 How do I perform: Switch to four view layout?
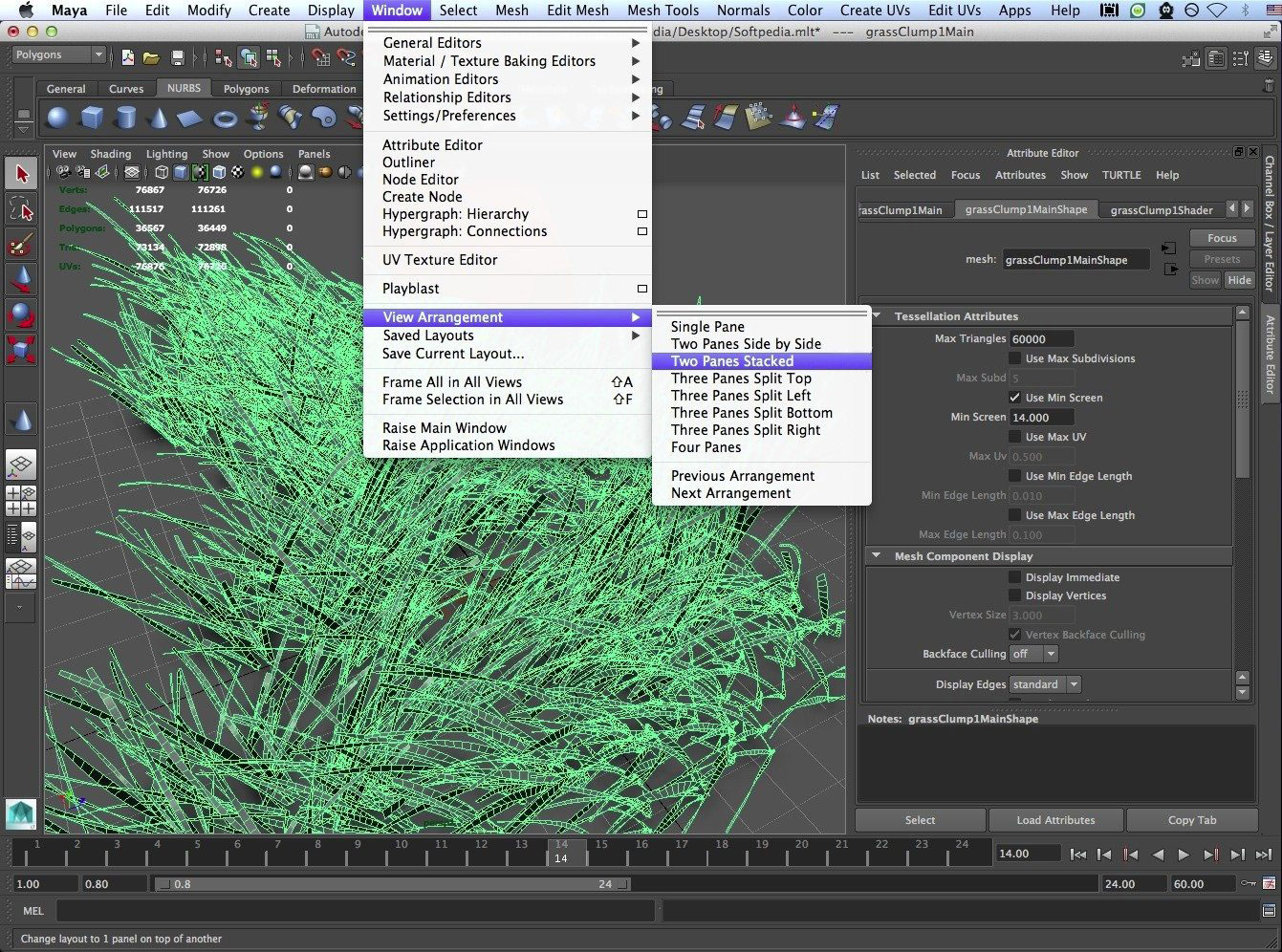(21, 501)
